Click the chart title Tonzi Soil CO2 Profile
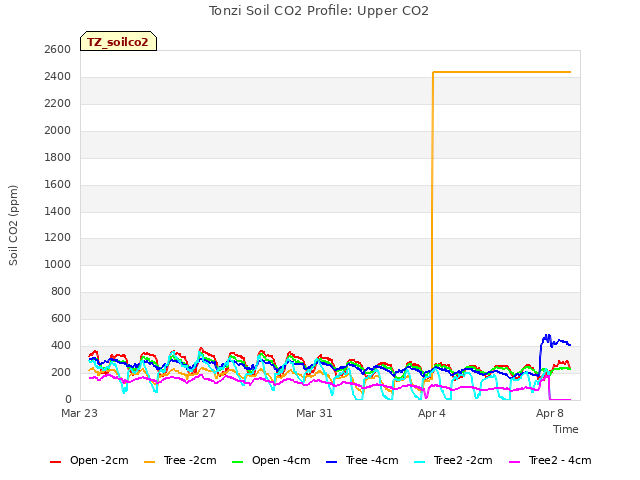Screen dimensions: 640x480 pyautogui.click(x=319, y=11)
